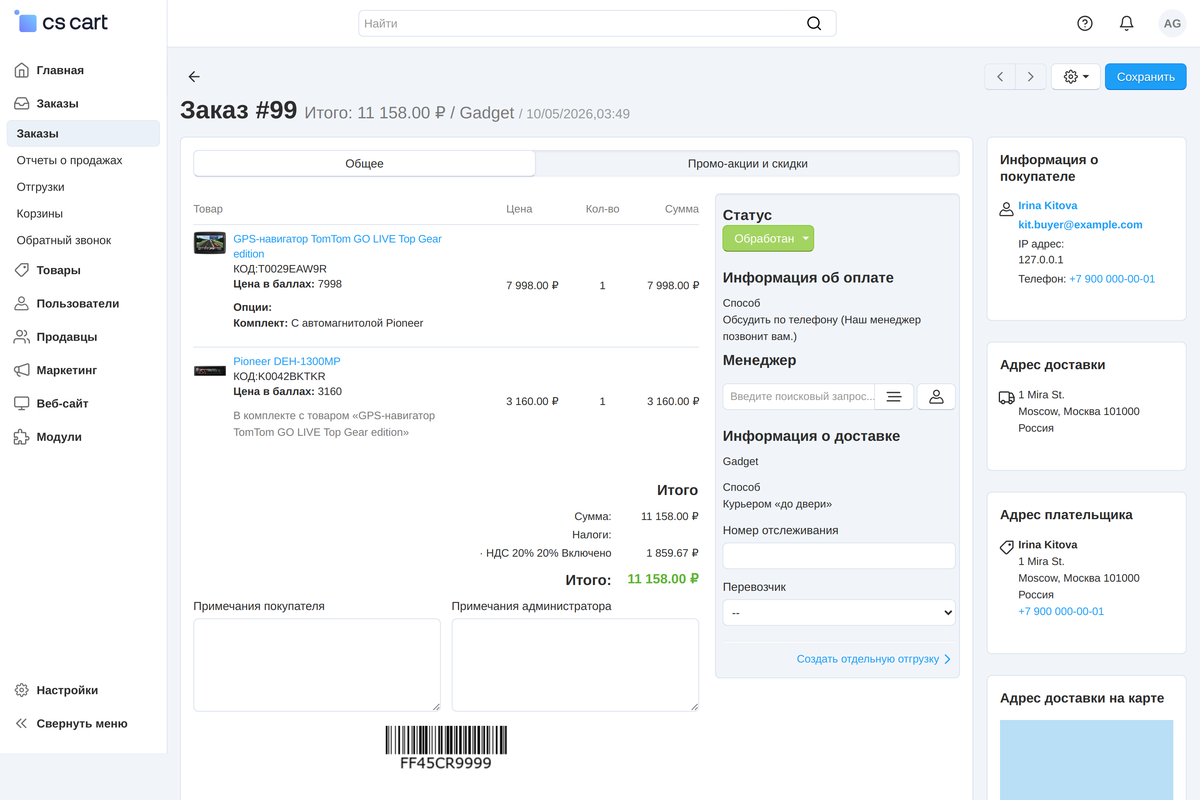Open the gear actions dropdown
1200x800 pixels.
click(1076, 77)
